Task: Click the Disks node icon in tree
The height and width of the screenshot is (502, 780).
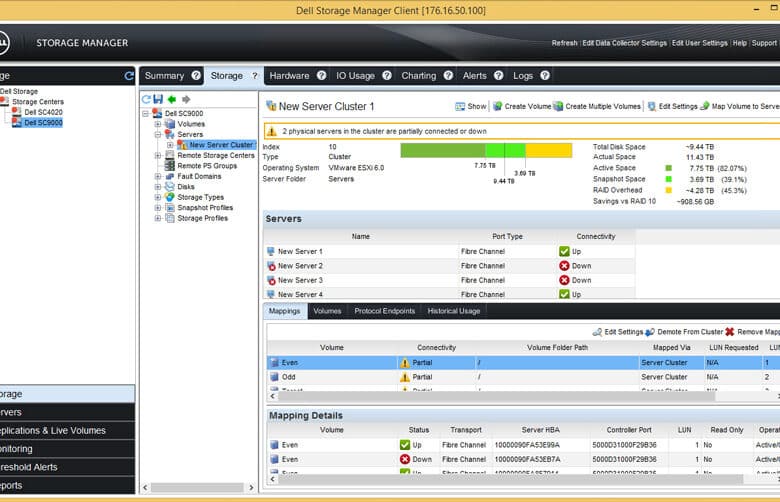Action: pyautogui.click(x=170, y=187)
